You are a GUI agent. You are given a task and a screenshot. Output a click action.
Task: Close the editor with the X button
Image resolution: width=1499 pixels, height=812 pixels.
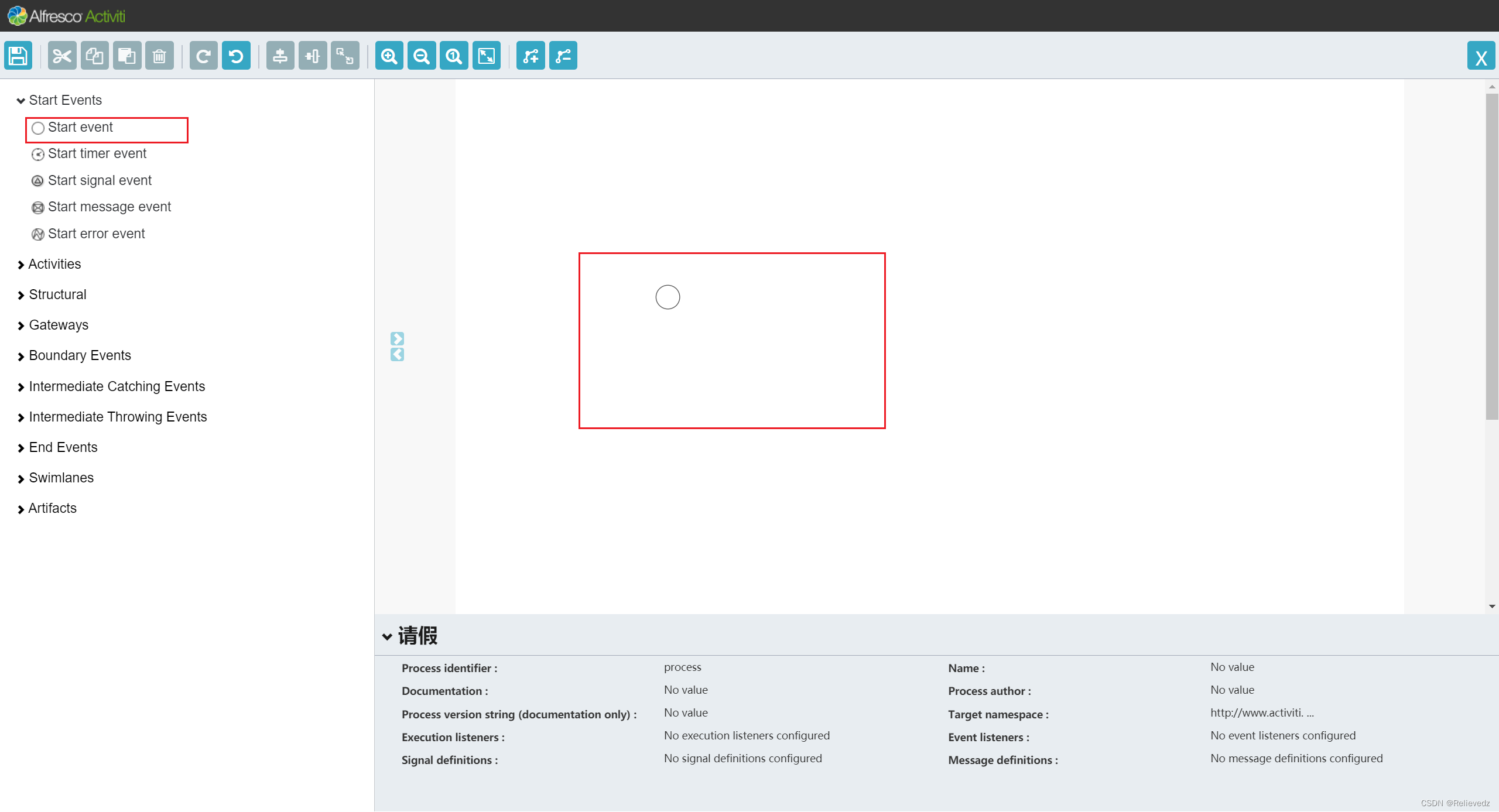pyautogui.click(x=1481, y=57)
